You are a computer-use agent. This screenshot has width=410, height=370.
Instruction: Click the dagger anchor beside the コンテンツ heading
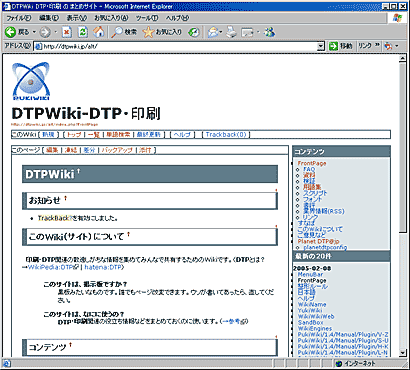[70, 345]
